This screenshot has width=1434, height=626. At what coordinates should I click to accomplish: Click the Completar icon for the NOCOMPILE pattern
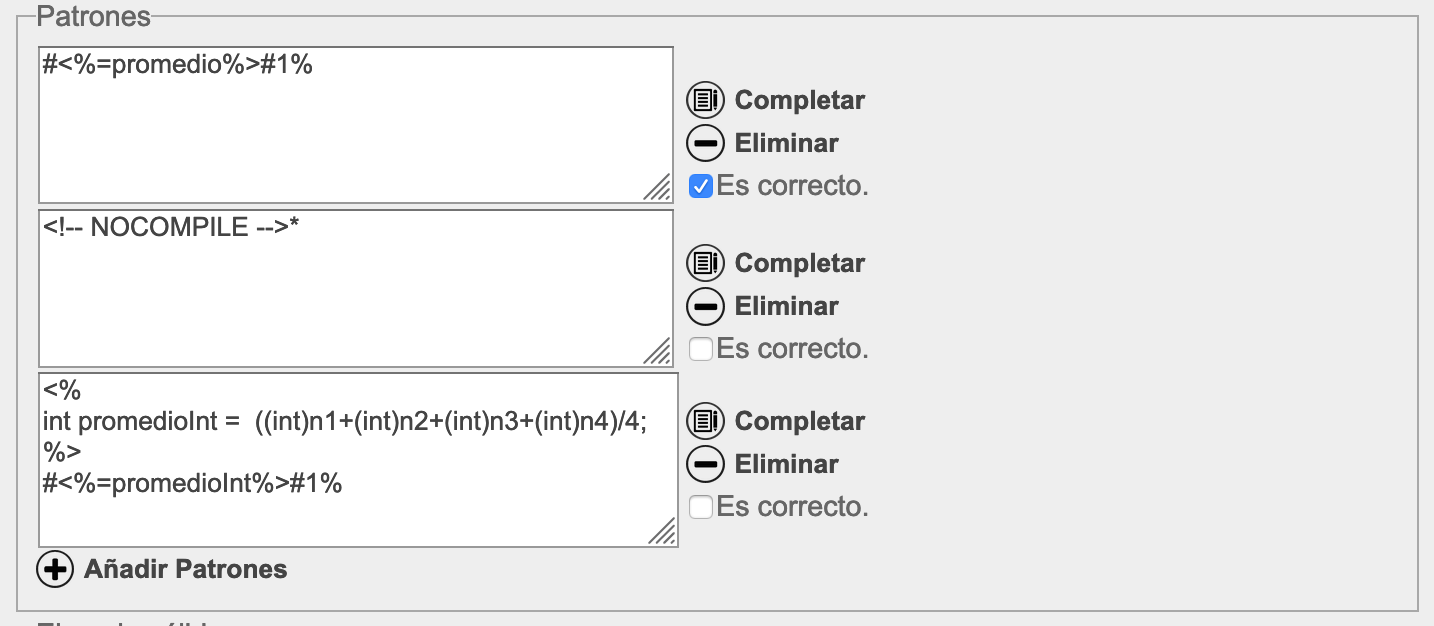705,263
